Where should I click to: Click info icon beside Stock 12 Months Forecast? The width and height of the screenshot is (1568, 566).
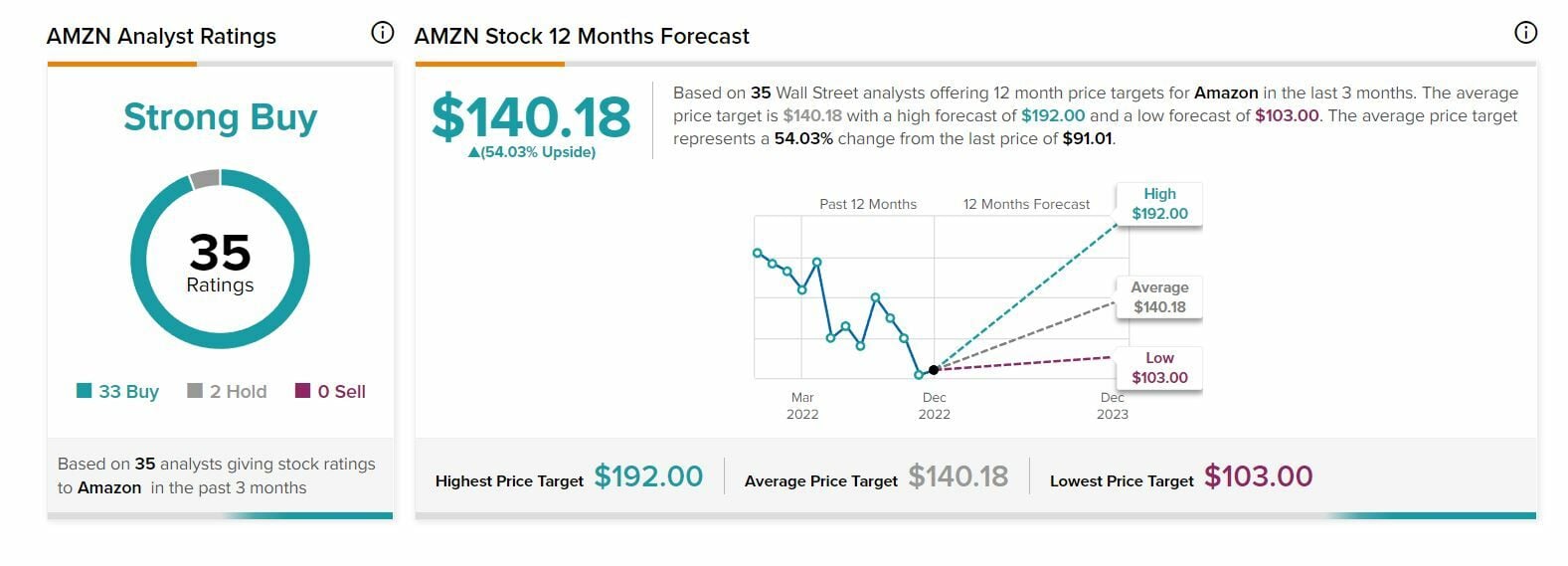(1524, 33)
